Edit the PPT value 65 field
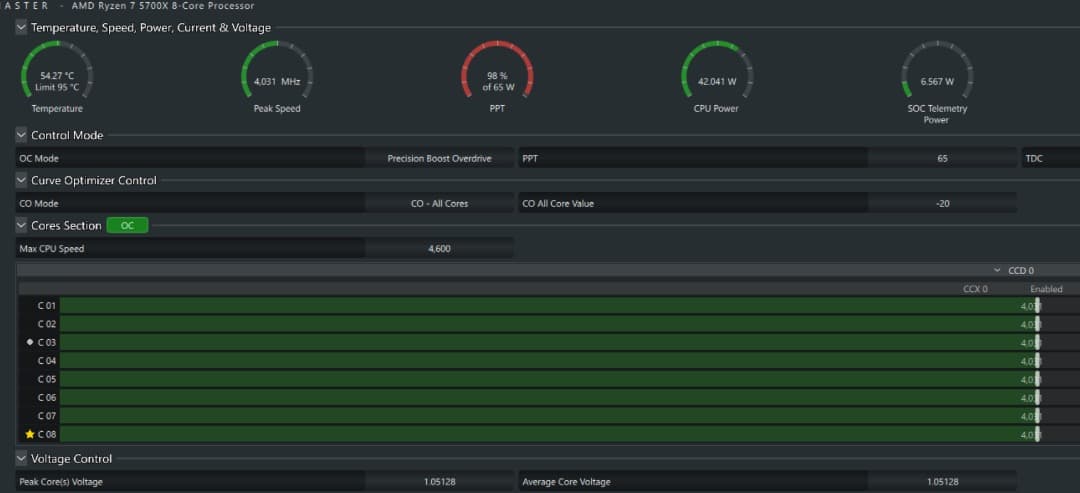The width and height of the screenshot is (1080, 493). pyautogui.click(x=942, y=158)
